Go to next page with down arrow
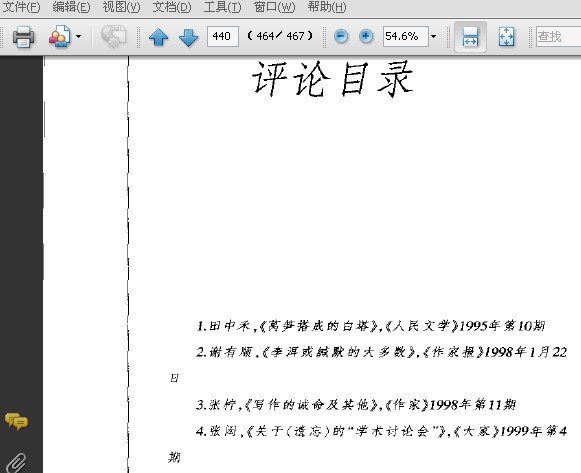The width and height of the screenshot is (581, 473). pyautogui.click(x=188, y=37)
